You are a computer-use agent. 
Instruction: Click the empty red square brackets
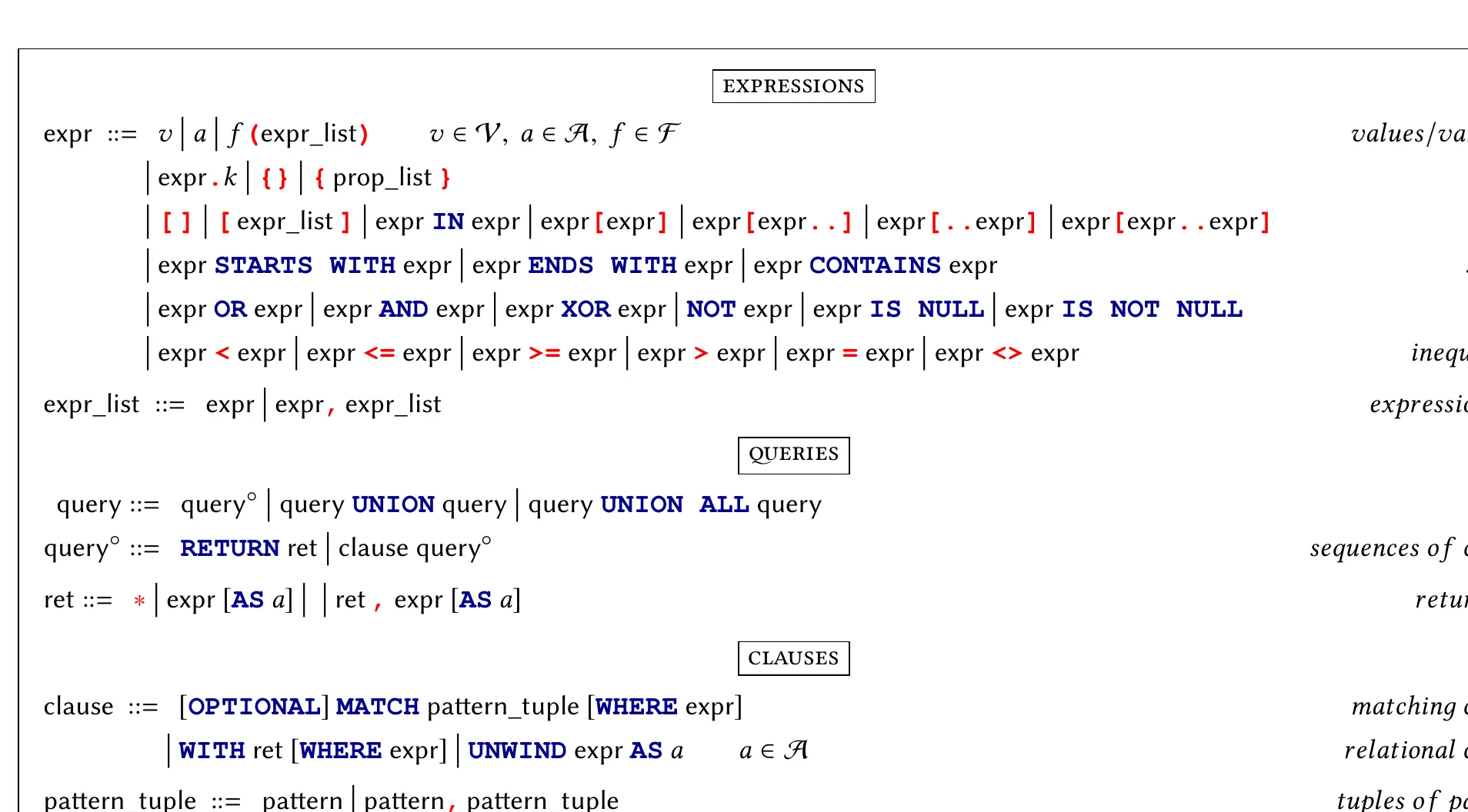(x=176, y=222)
